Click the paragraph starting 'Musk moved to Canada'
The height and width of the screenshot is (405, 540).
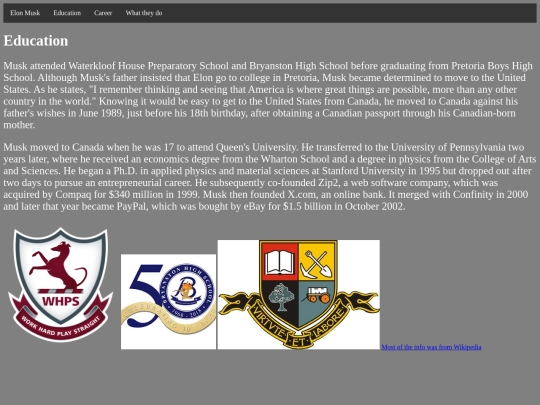click(270, 177)
